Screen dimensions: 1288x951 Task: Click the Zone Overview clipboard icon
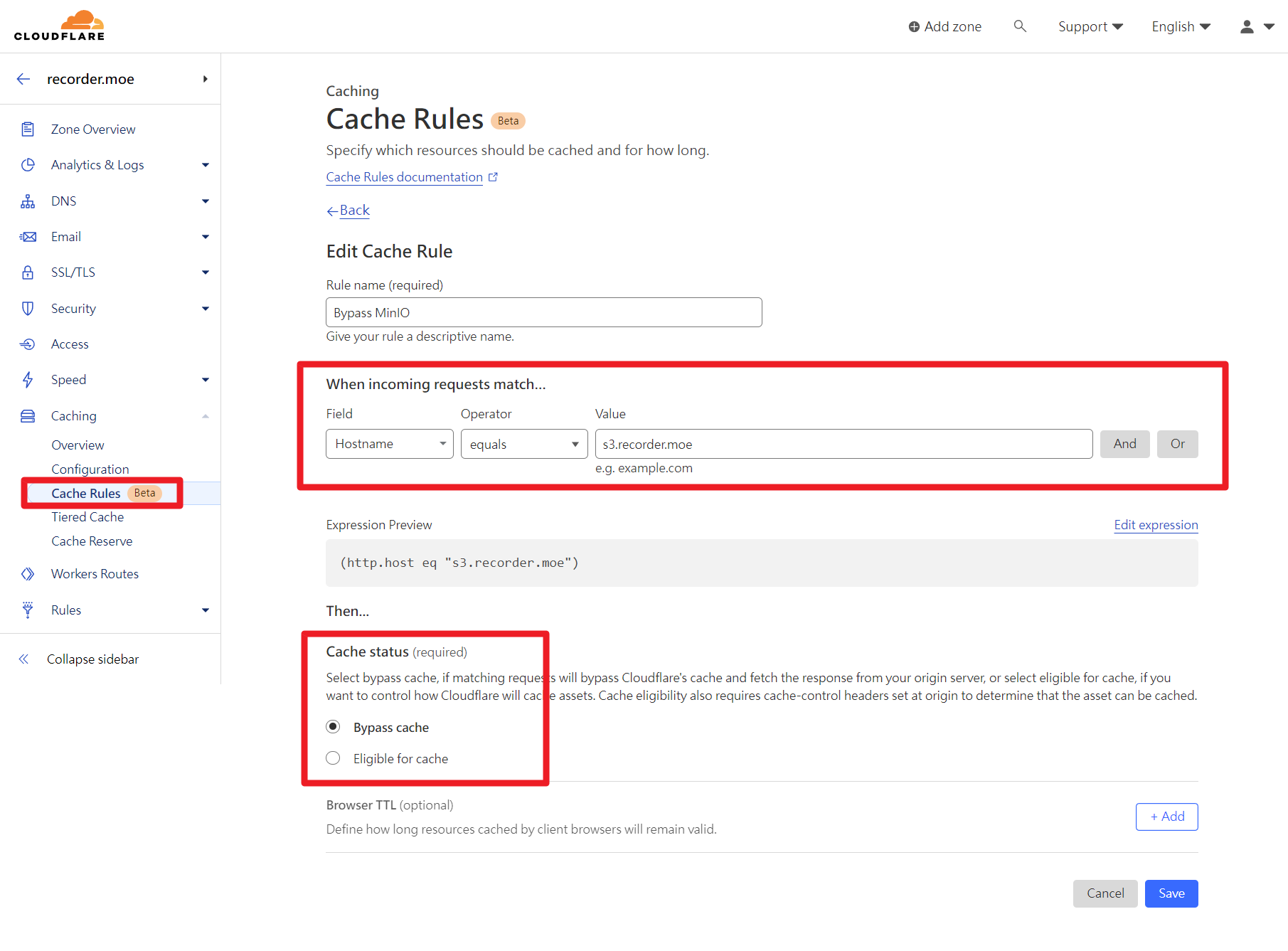[28, 129]
